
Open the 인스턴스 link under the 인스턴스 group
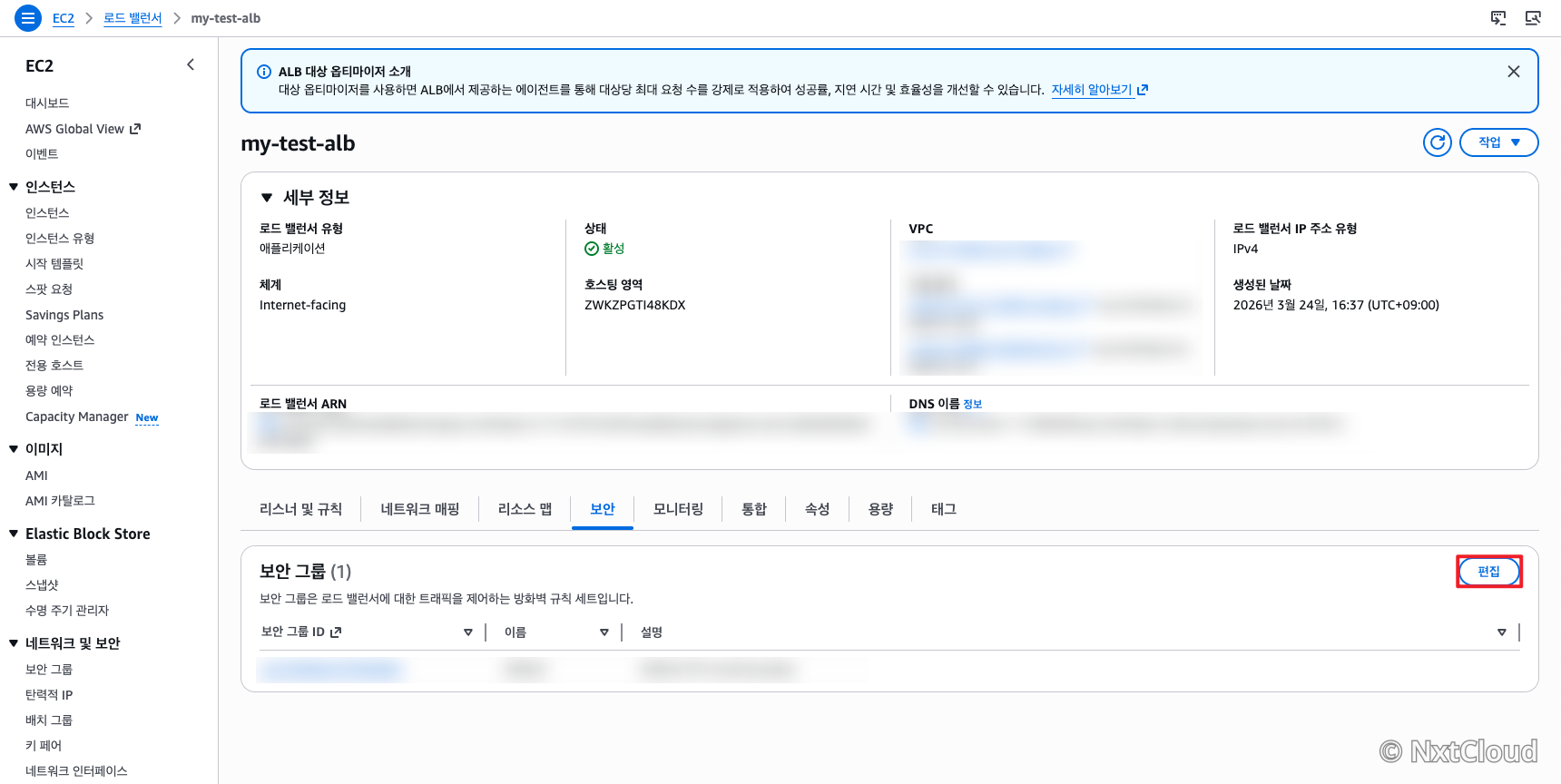click(x=47, y=213)
